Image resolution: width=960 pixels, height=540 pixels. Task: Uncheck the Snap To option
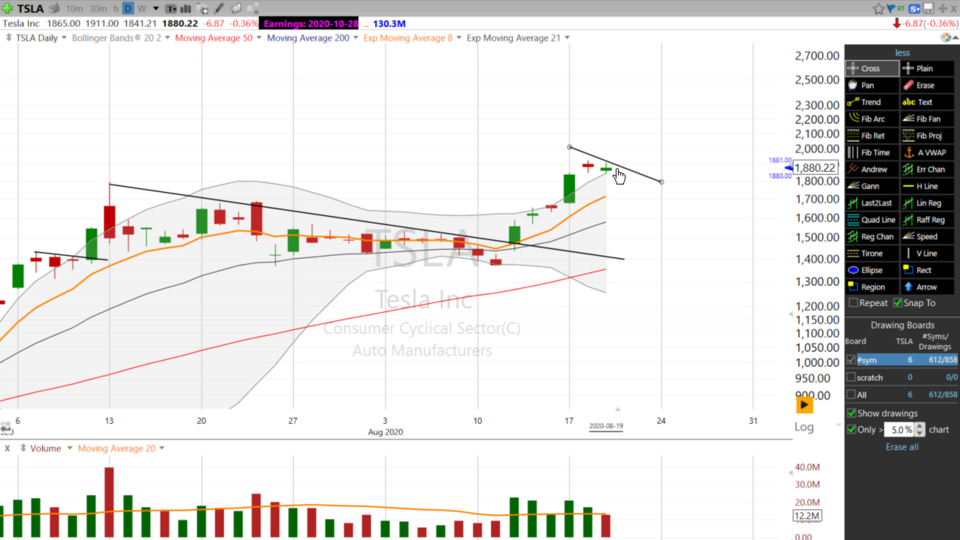(x=898, y=303)
